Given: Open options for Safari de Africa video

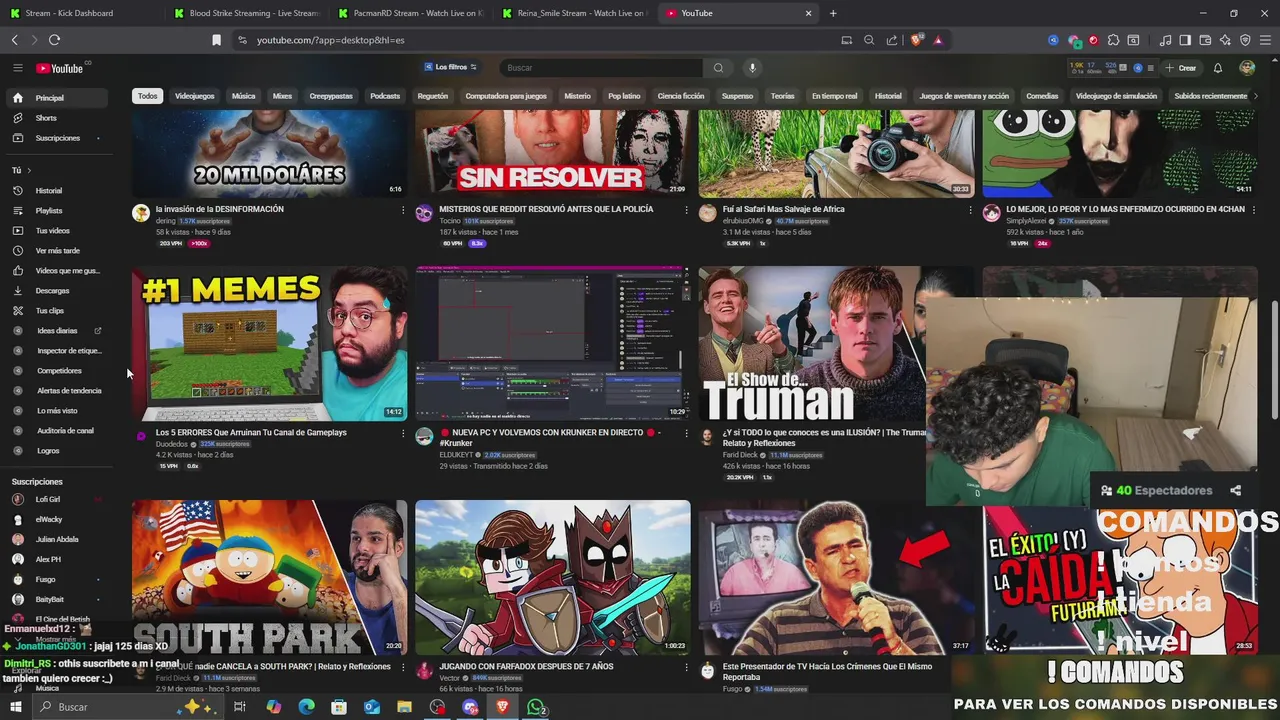Looking at the screenshot, I should point(970,210).
